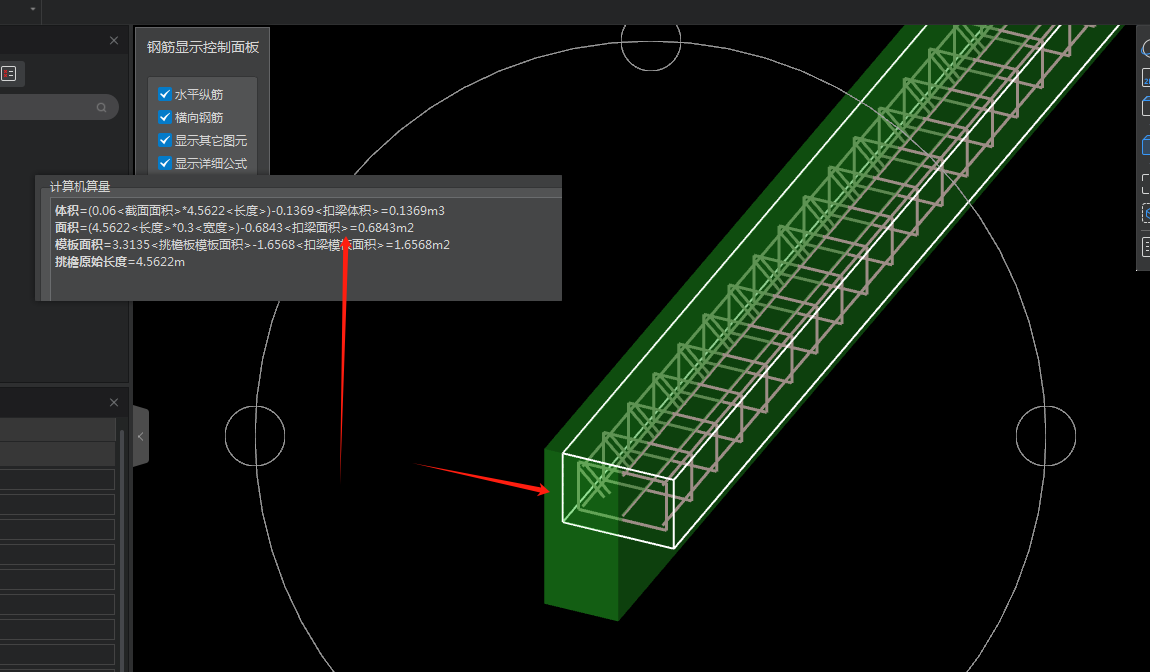This screenshot has height=672, width=1150.
Task: Close the lower left panel with its X
Action: point(114,403)
